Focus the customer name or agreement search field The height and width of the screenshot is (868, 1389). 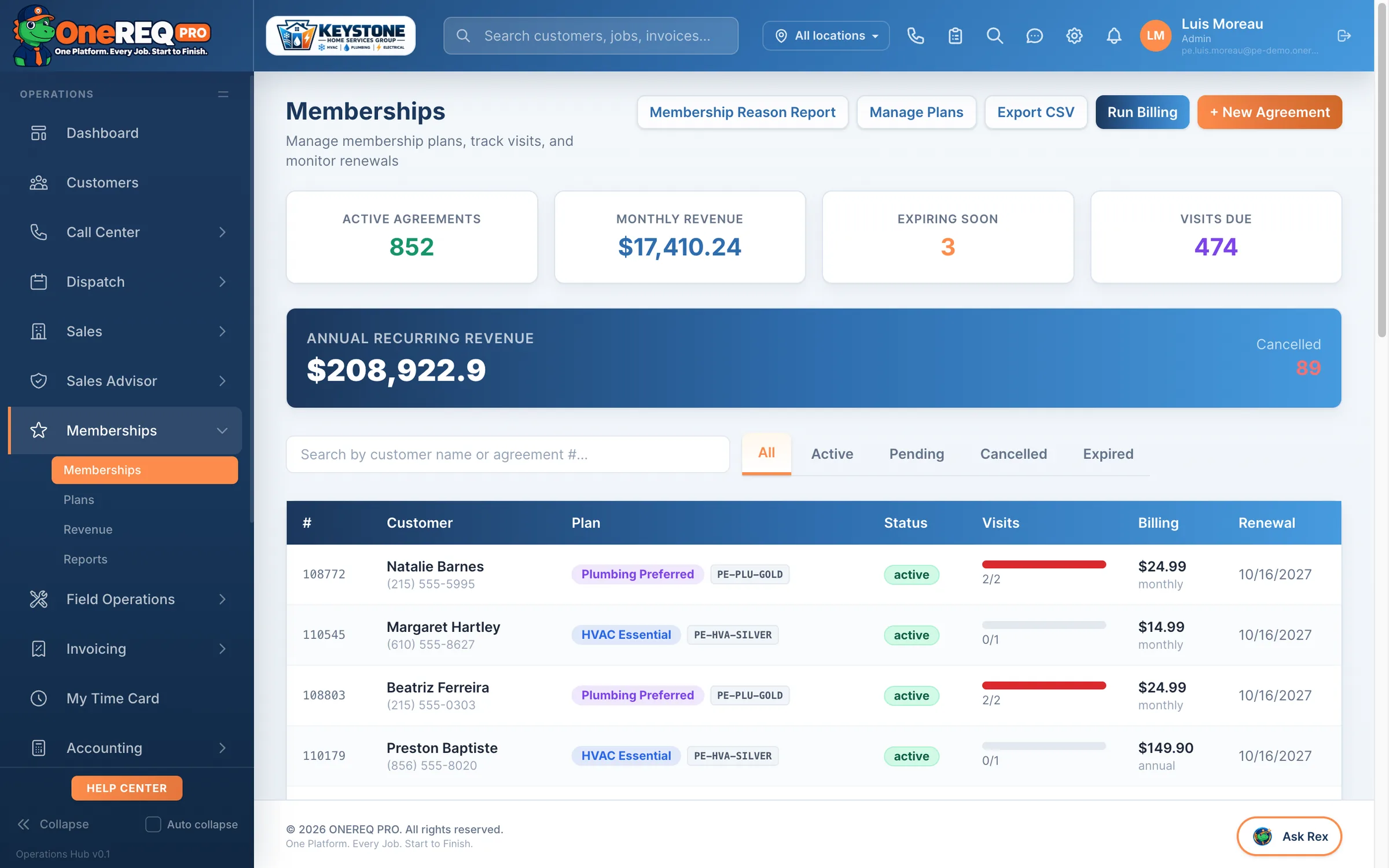pyautogui.click(x=508, y=455)
